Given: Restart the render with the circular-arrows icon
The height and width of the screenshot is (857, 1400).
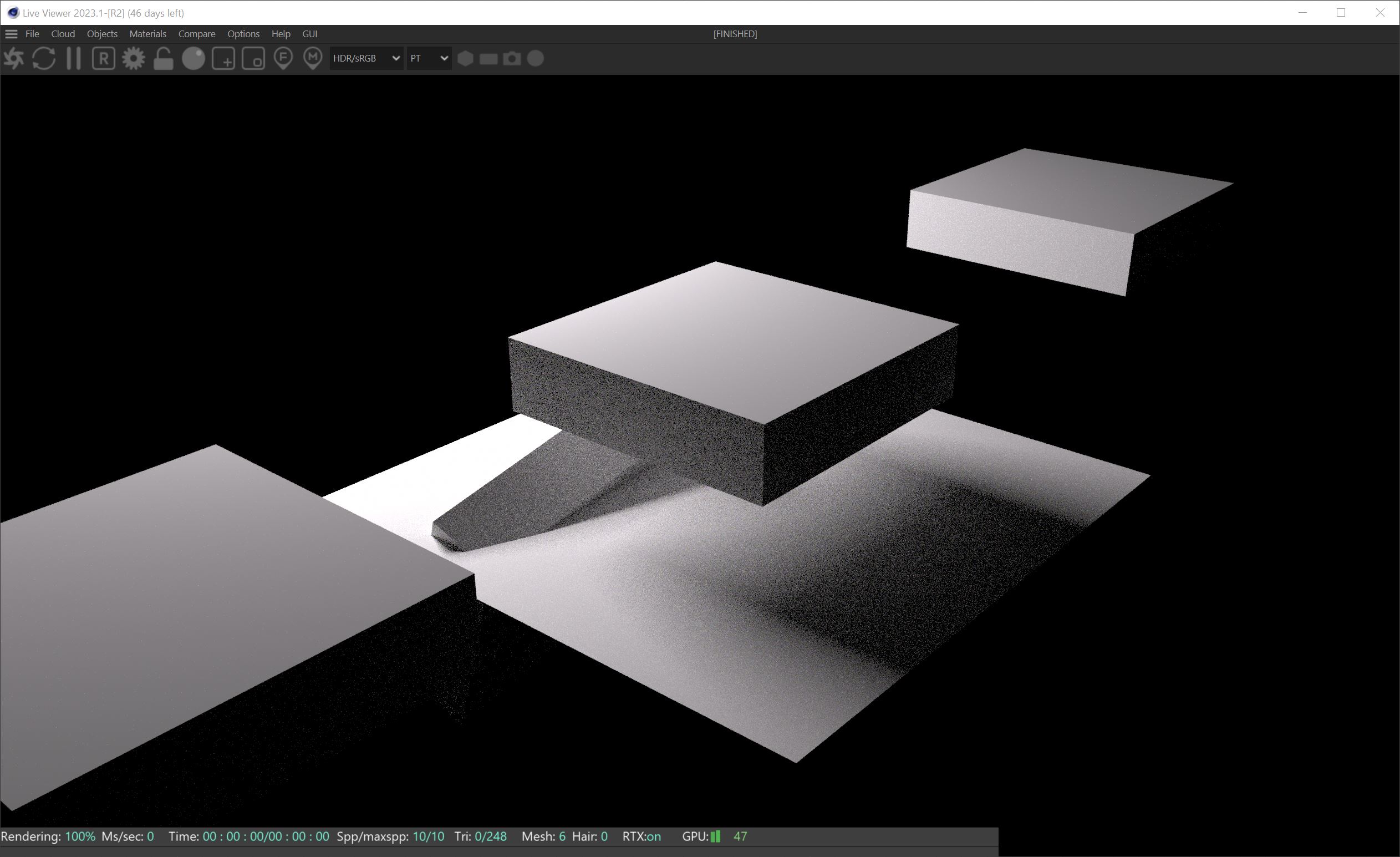Looking at the screenshot, I should (x=44, y=59).
